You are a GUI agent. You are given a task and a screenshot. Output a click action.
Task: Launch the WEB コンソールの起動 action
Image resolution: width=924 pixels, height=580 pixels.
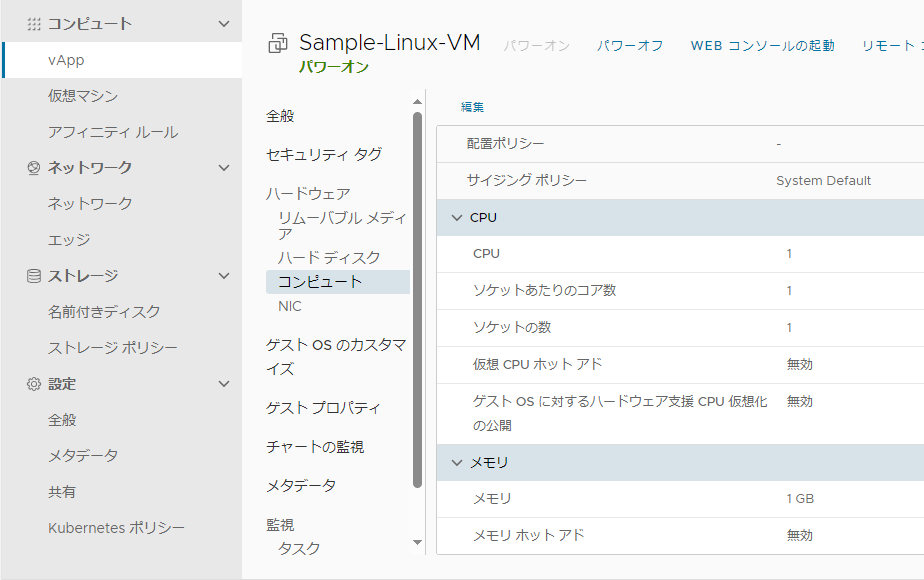point(762,46)
